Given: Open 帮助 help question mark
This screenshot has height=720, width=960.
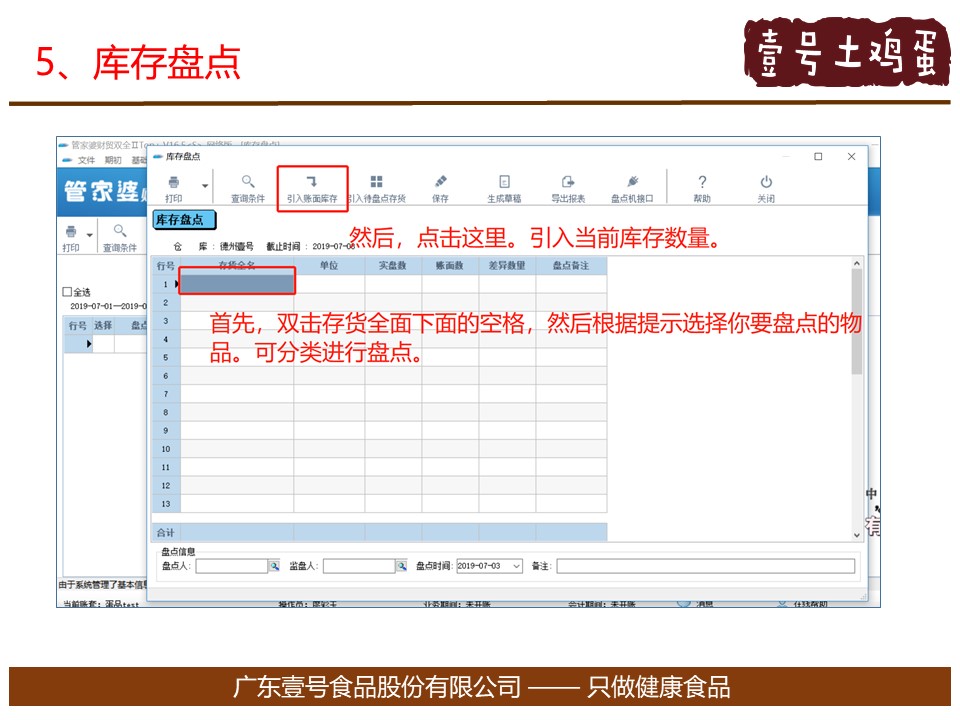Looking at the screenshot, I should pos(702,183).
